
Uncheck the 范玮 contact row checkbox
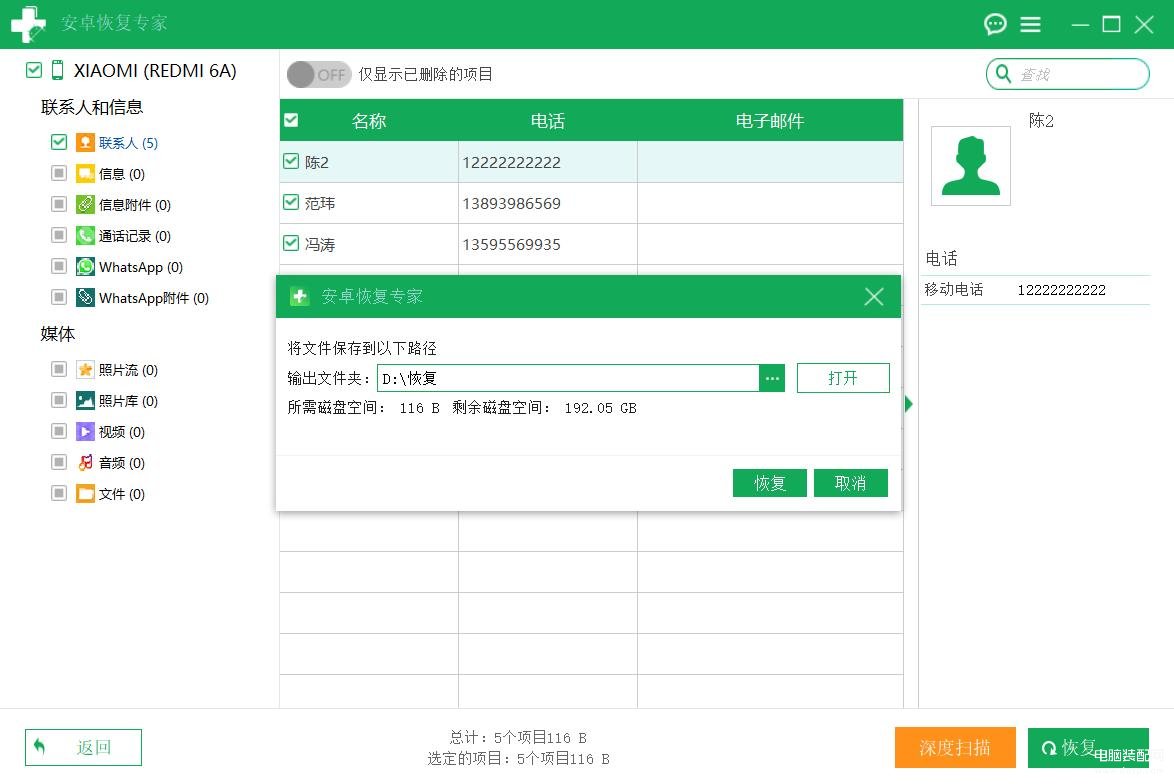click(x=291, y=202)
